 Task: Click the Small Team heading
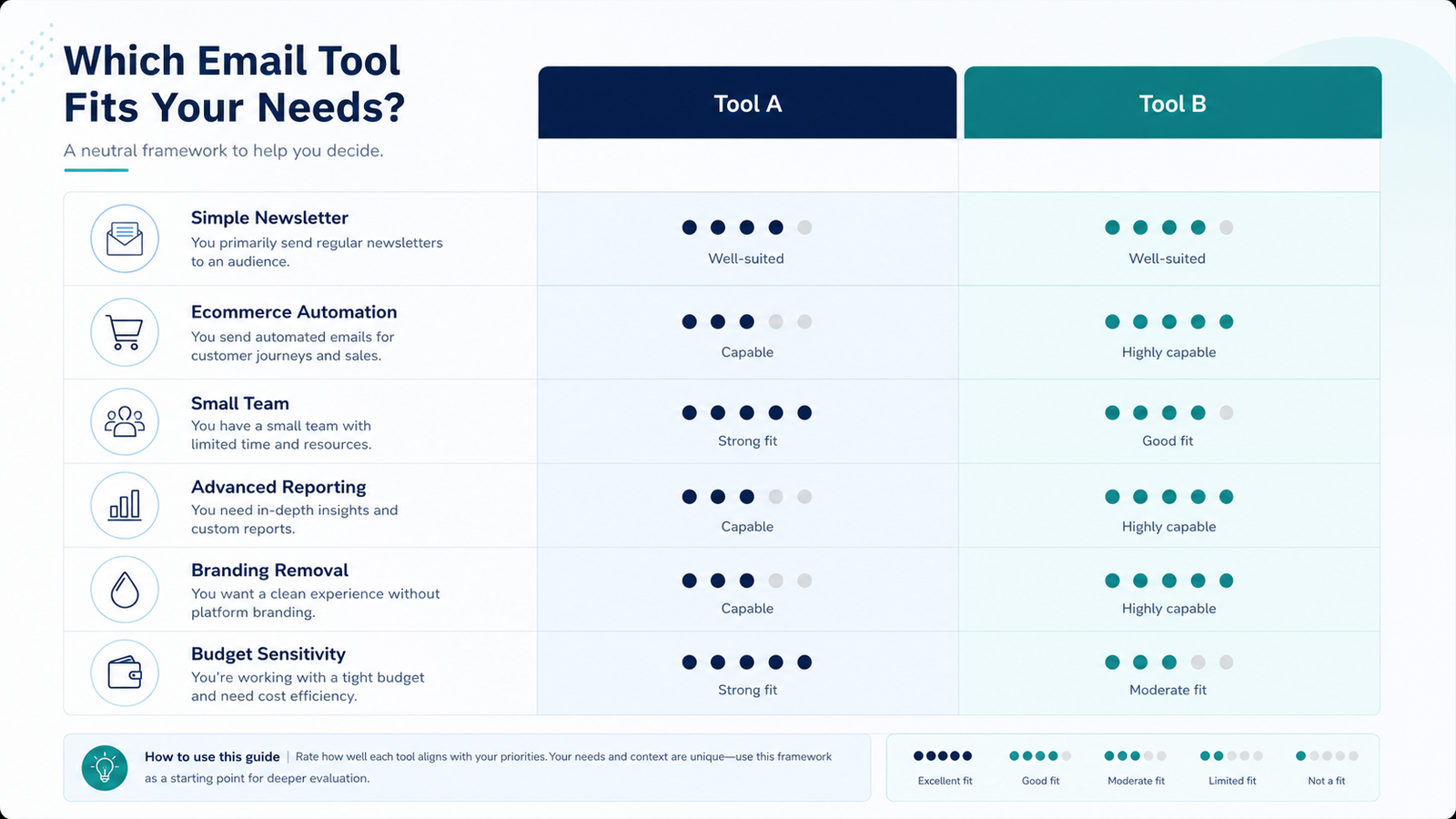(x=240, y=403)
